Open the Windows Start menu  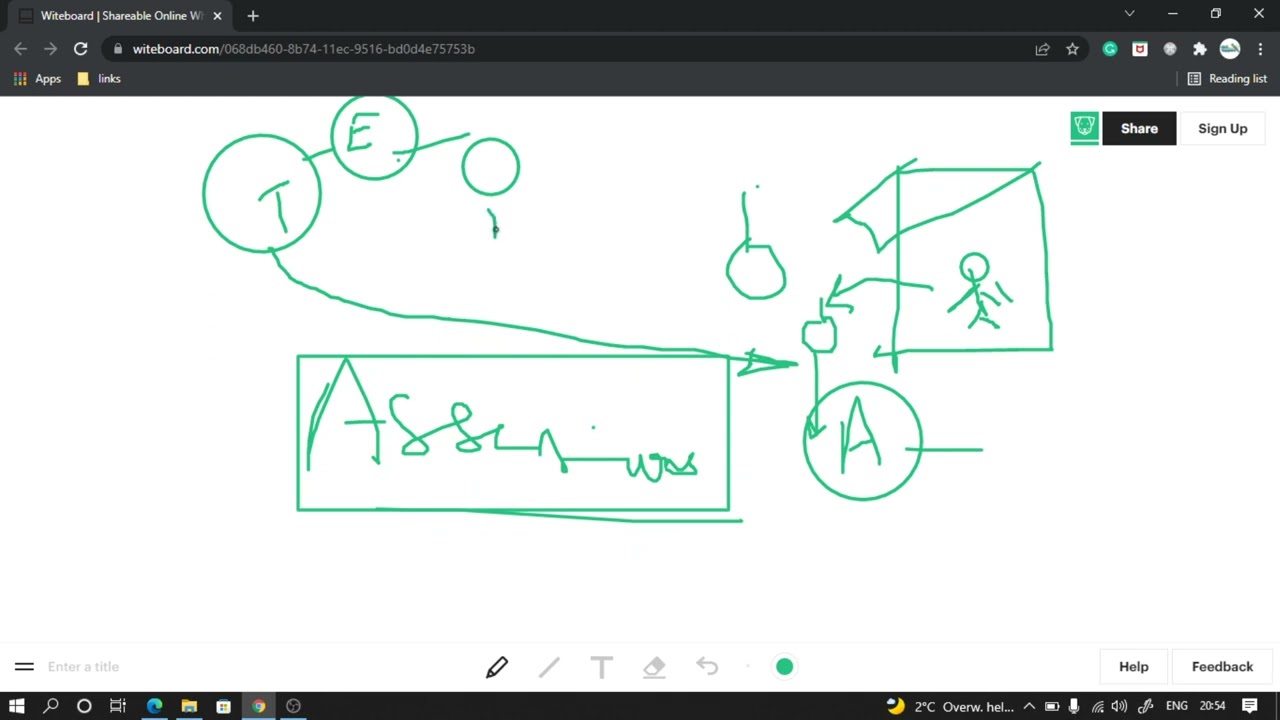point(17,706)
